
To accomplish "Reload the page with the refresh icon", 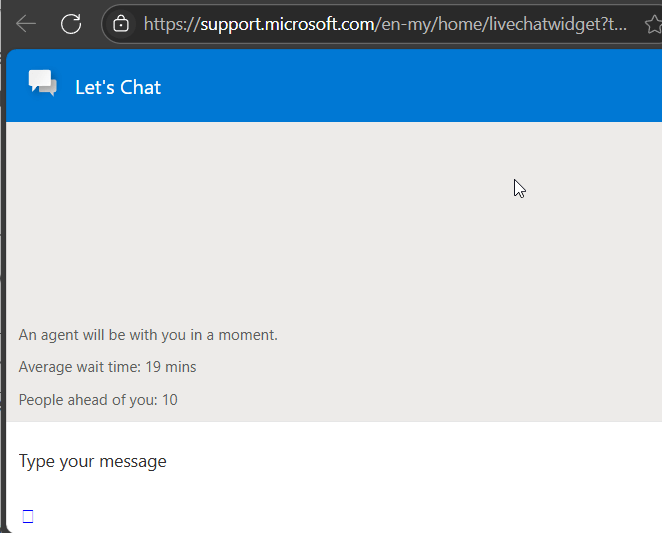I will click(71, 23).
